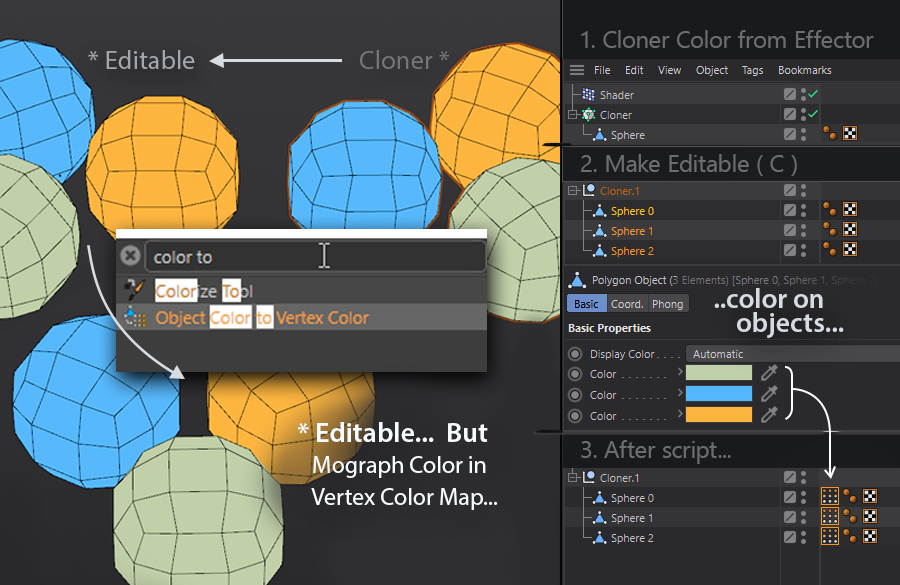Click the texture tag beside Sphere 2's vertex color tag

[x=870, y=536]
